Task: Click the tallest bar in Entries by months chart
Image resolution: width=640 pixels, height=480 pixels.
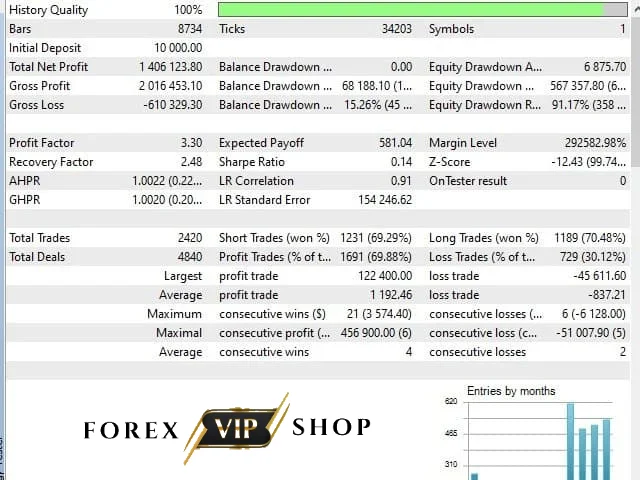Action: point(570,442)
